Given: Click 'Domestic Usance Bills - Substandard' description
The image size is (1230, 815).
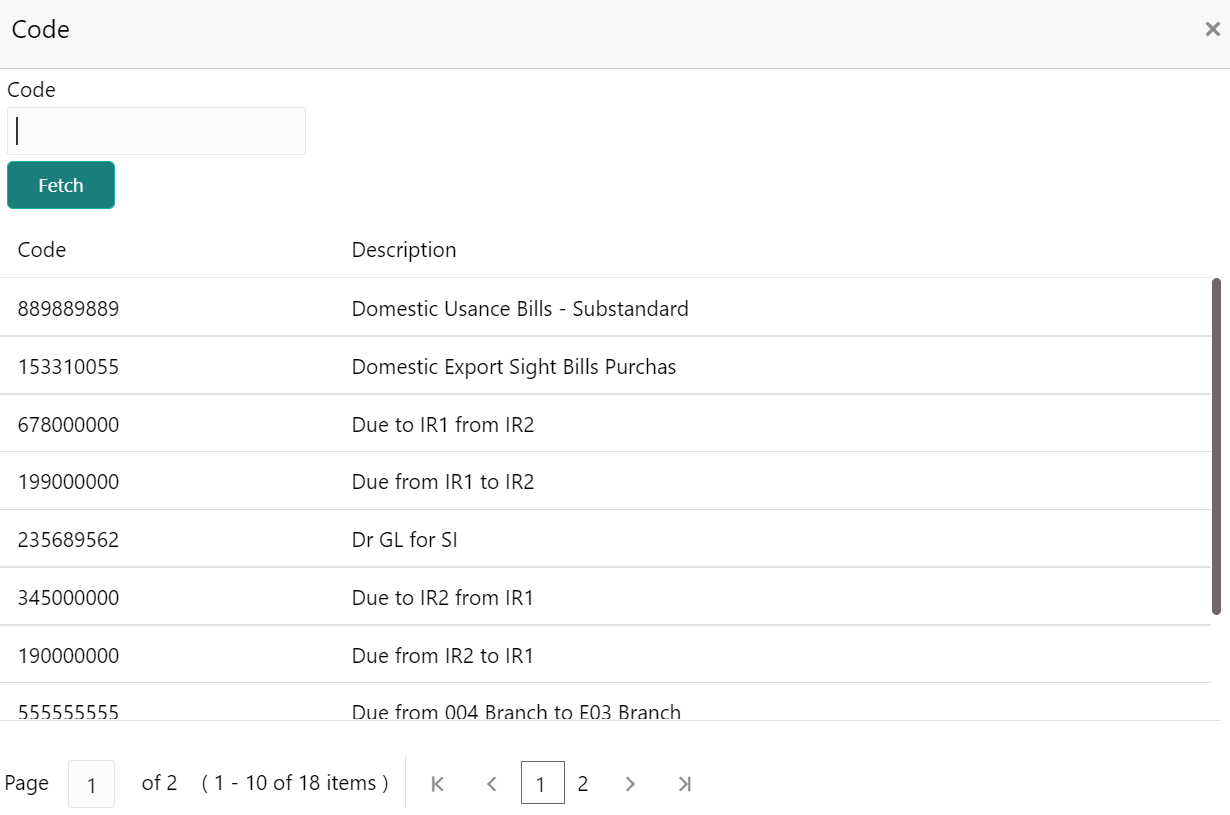Looking at the screenshot, I should coord(520,309).
